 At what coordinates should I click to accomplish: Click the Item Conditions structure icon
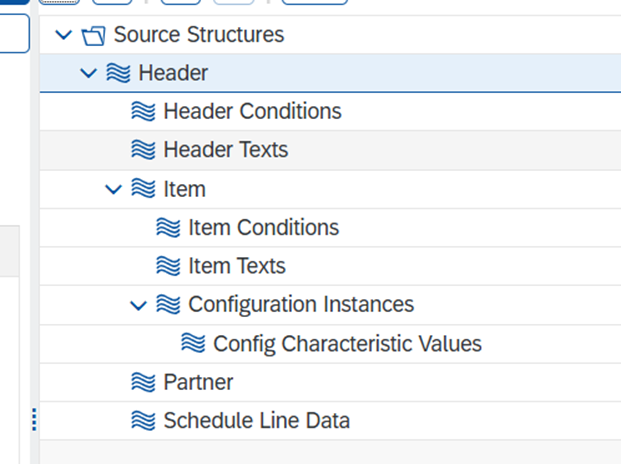[168, 228]
